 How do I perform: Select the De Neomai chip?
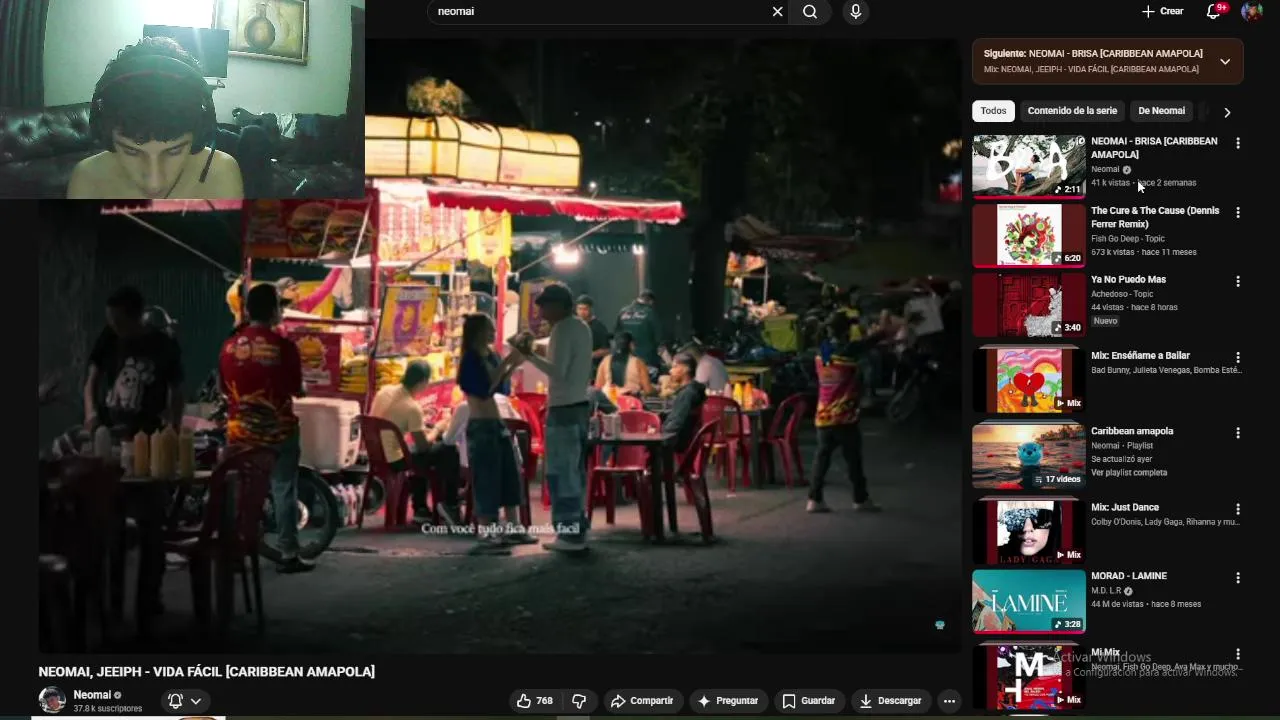1161,111
